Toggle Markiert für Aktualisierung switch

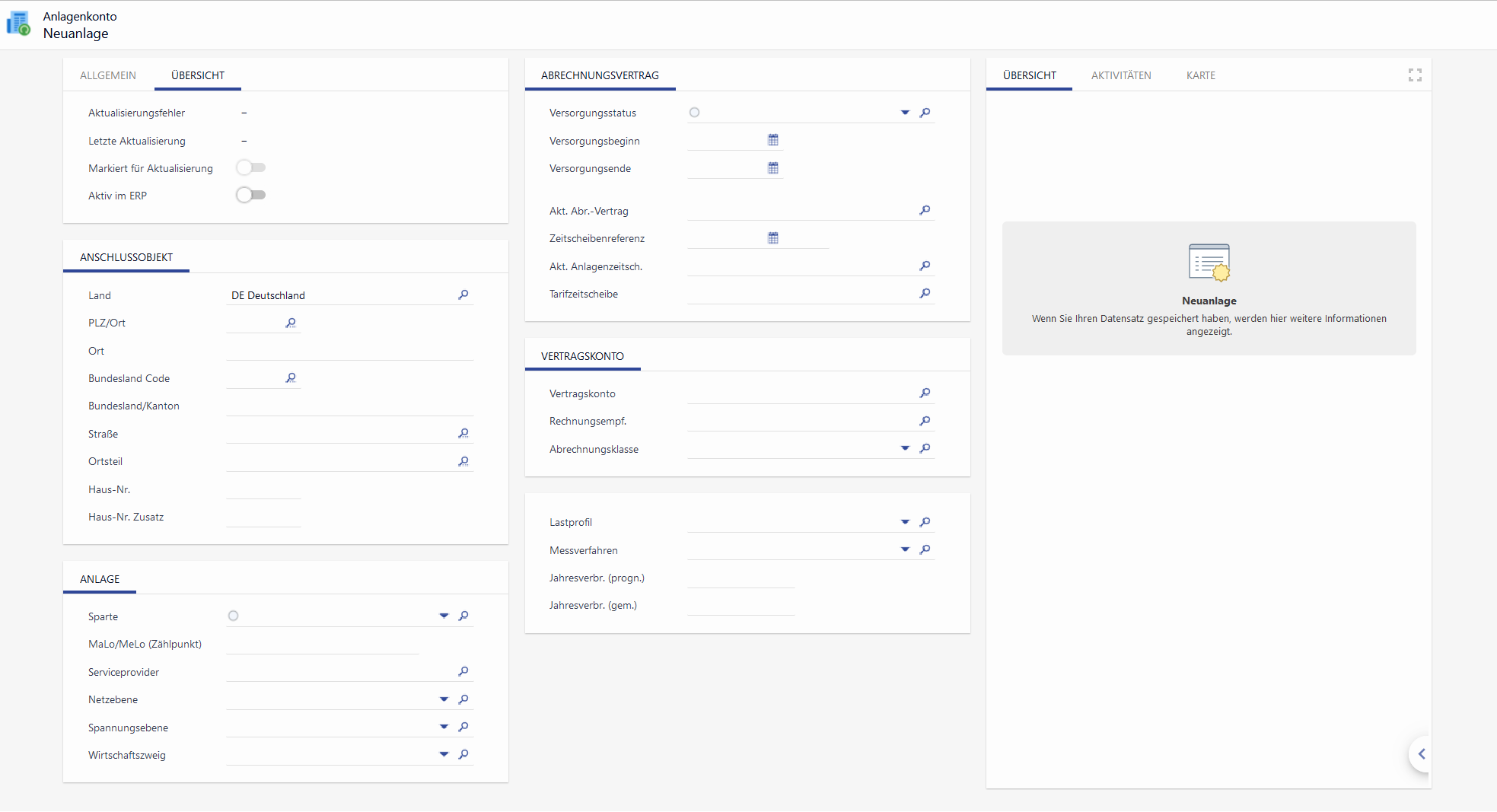pos(250,167)
